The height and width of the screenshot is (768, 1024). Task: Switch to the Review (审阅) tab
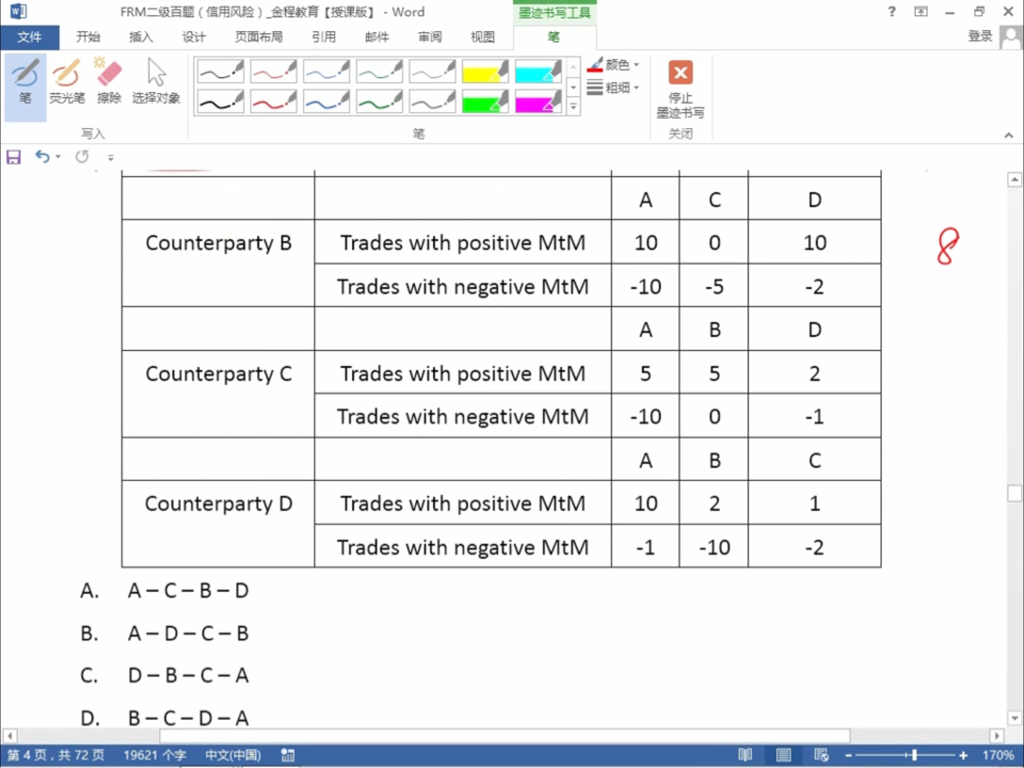pos(430,37)
